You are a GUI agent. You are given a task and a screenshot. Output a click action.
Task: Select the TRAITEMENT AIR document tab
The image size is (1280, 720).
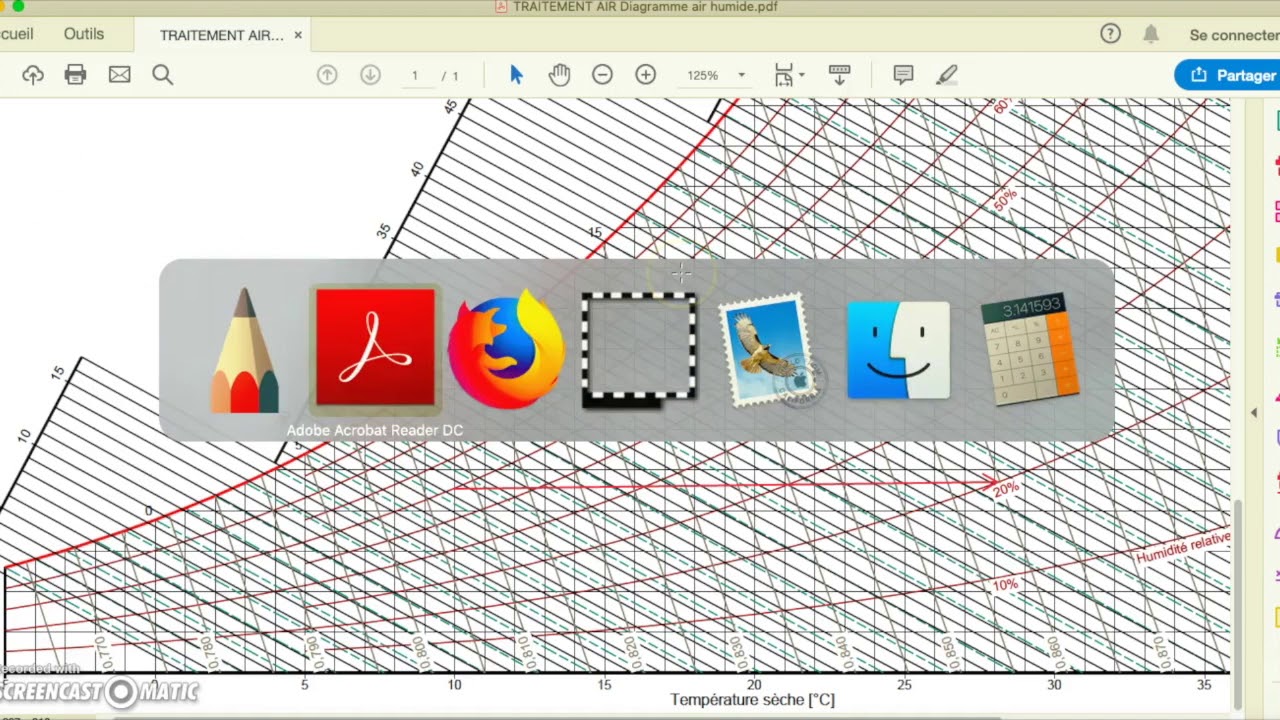222,35
